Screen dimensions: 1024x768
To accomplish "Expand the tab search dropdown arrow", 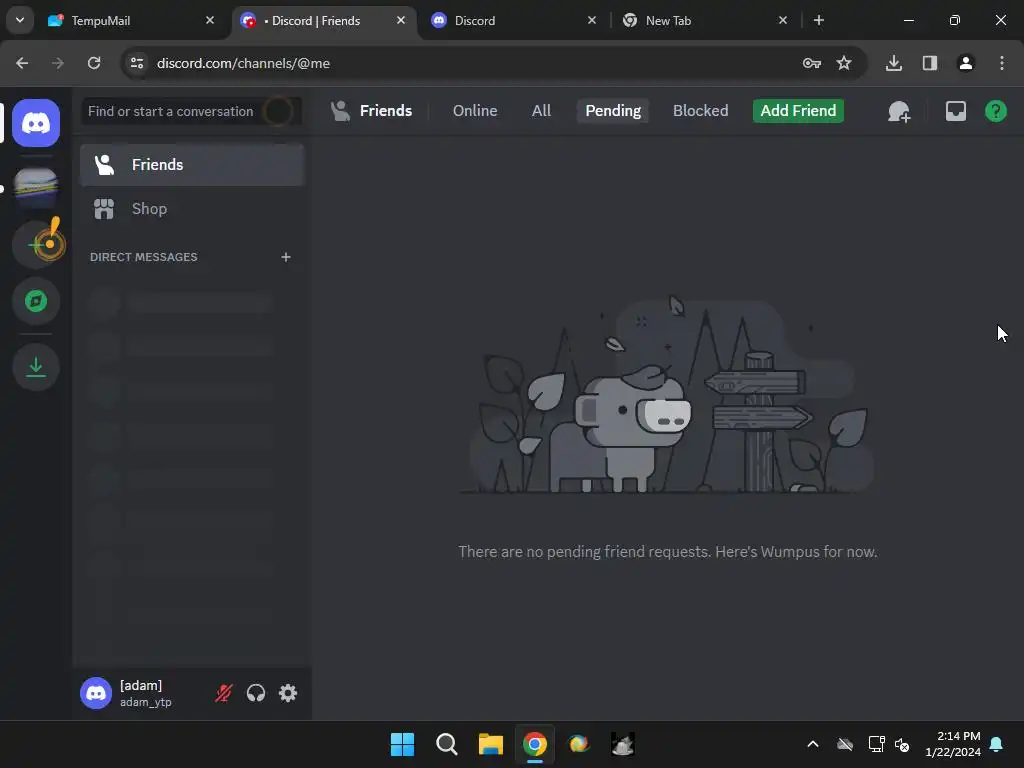I will pyautogui.click(x=20, y=20).
